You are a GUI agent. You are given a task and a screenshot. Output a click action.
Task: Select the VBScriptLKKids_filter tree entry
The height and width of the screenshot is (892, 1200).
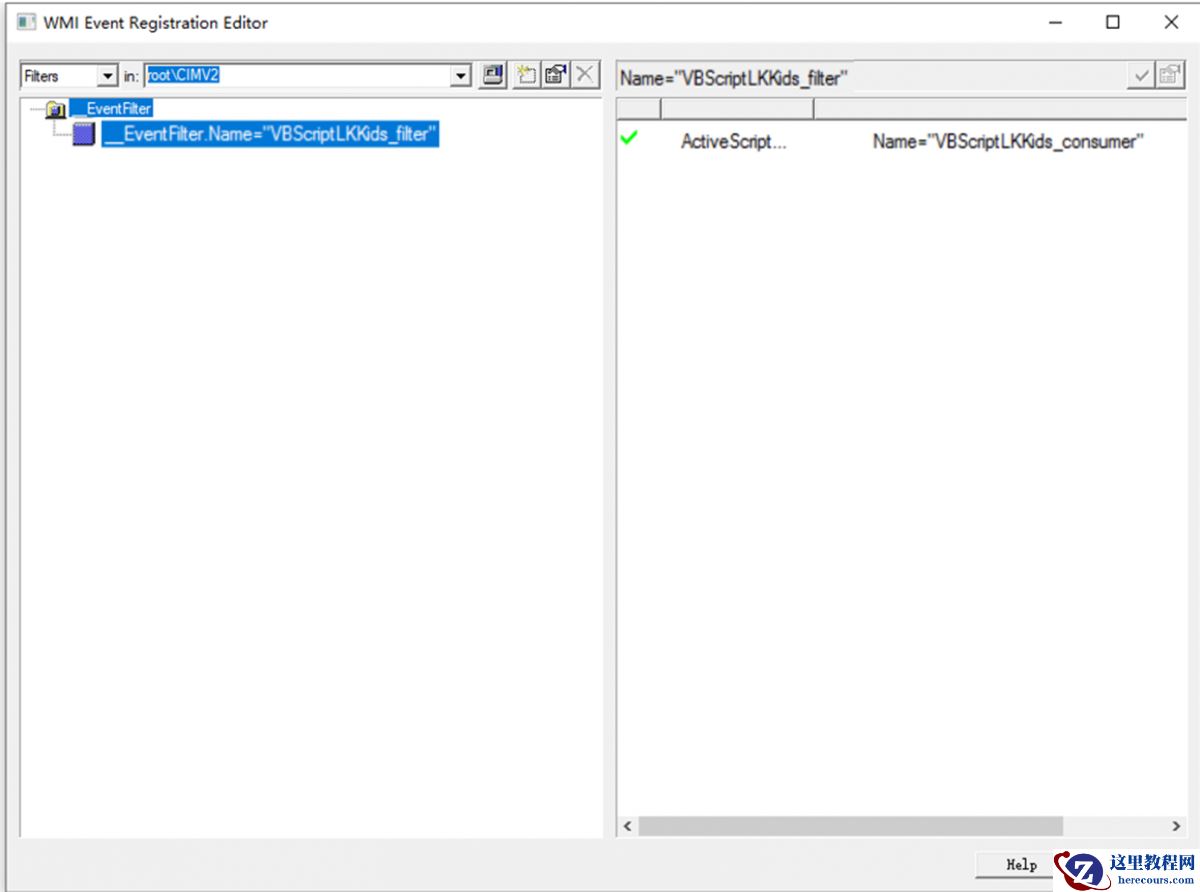(x=270, y=134)
